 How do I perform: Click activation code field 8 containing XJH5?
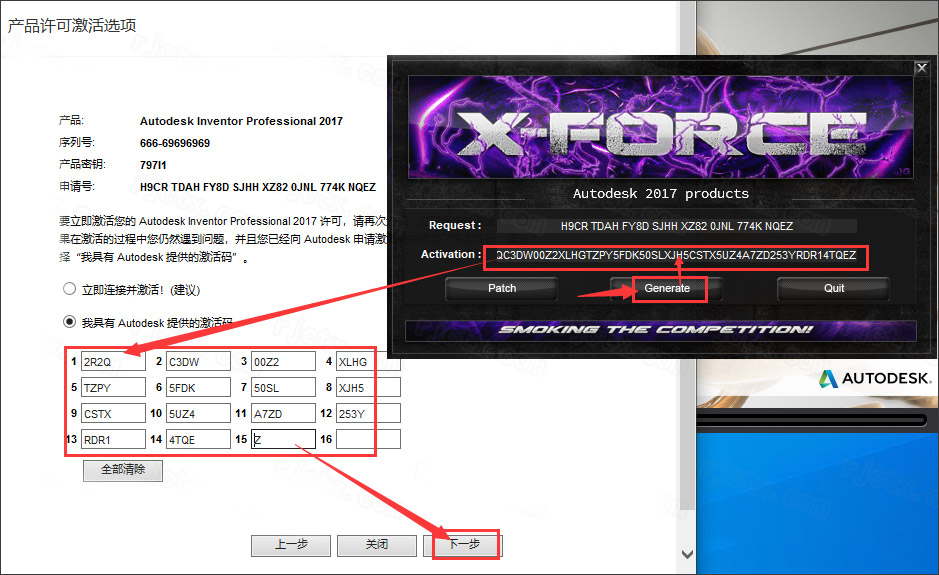click(x=368, y=388)
